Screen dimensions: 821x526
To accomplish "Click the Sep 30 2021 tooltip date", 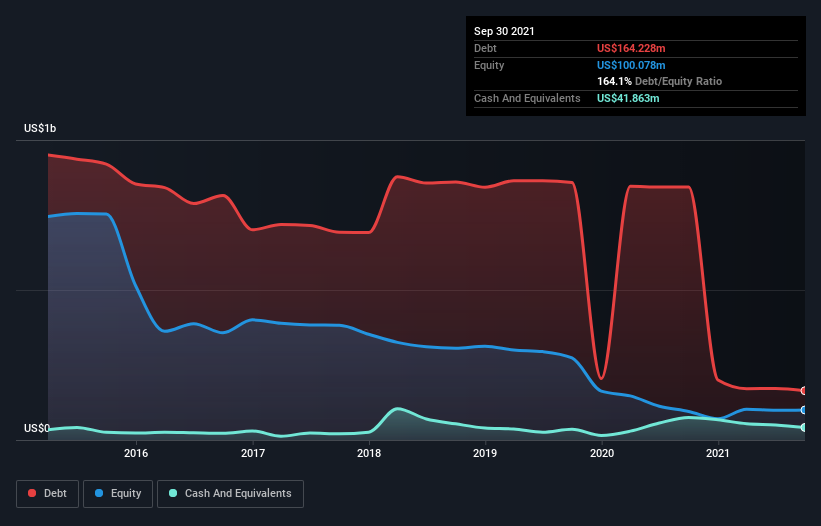I will click(x=504, y=31).
